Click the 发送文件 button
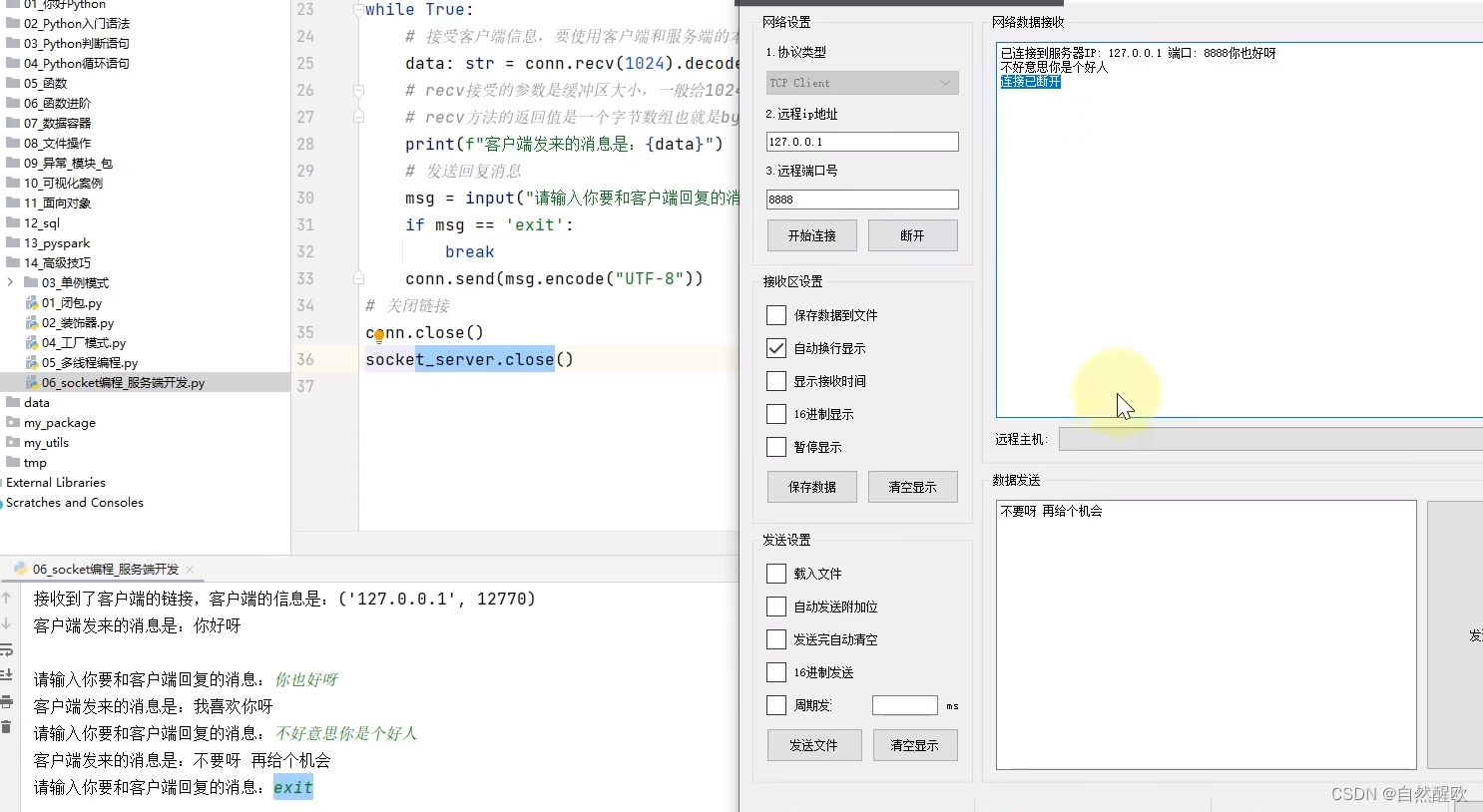This screenshot has height=812, width=1483. (x=814, y=745)
